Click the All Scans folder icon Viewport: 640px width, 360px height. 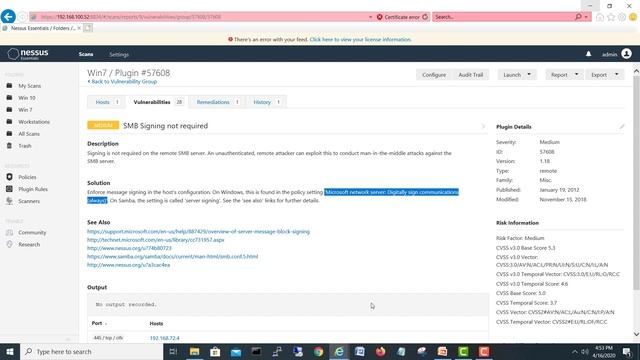point(9,133)
